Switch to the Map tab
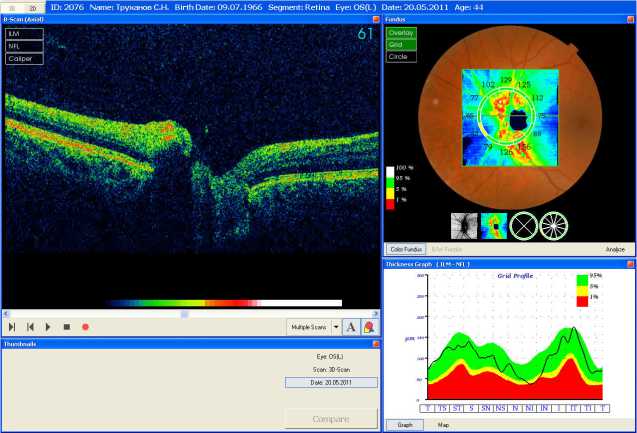The height and width of the screenshot is (433, 637). coord(442,424)
